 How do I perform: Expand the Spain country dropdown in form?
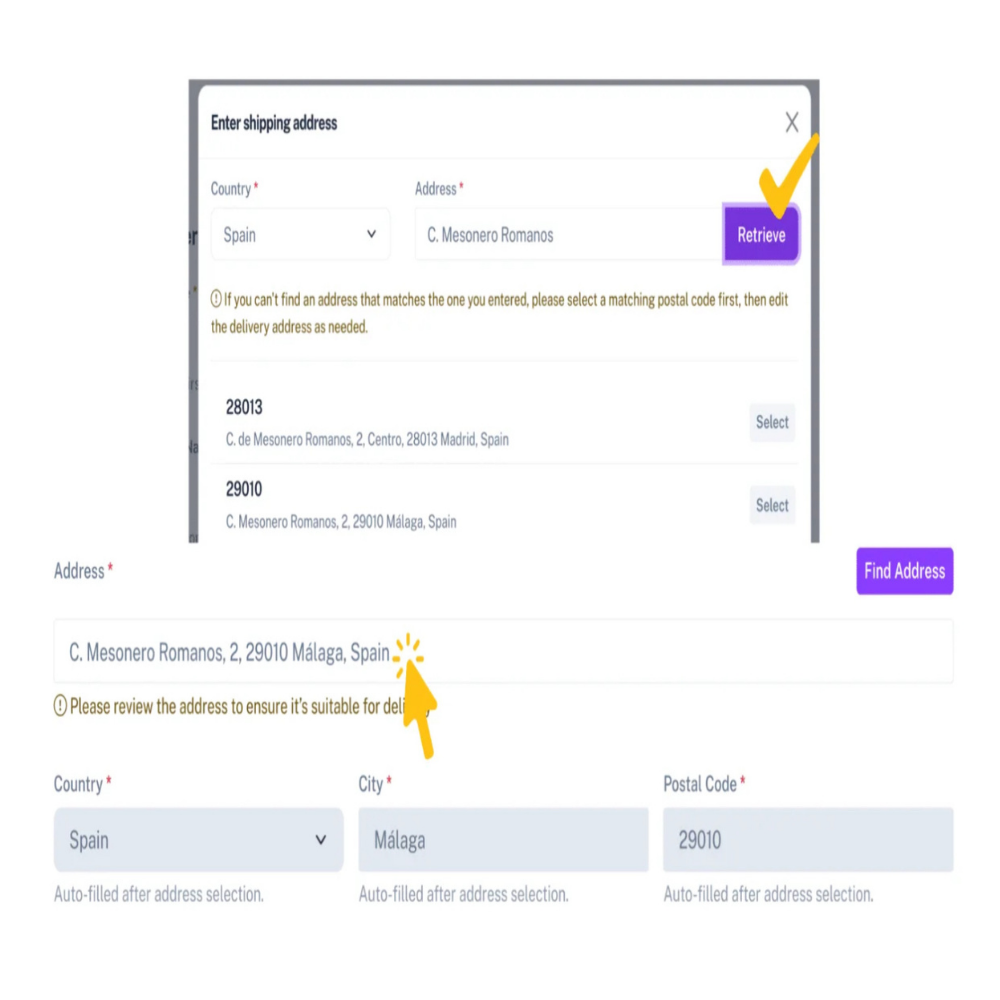click(x=198, y=840)
